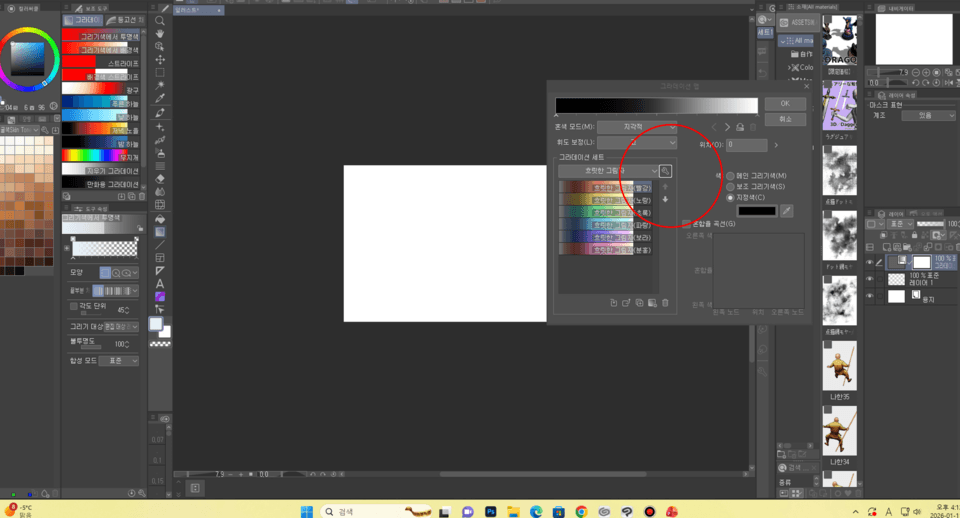Select the 지정색(C) radio button
The width and height of the screenshot is (960, 518).
pos(730,198)
